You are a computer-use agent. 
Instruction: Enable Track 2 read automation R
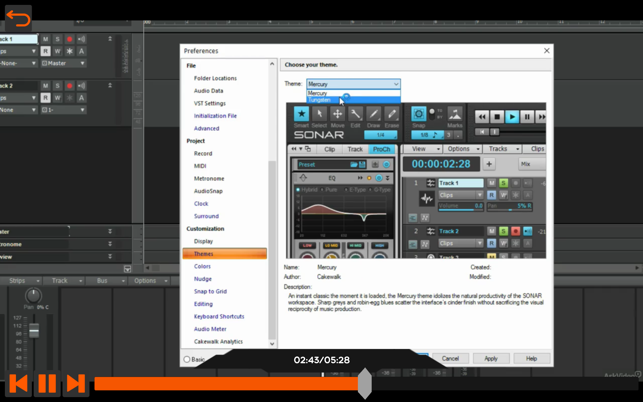46,98
